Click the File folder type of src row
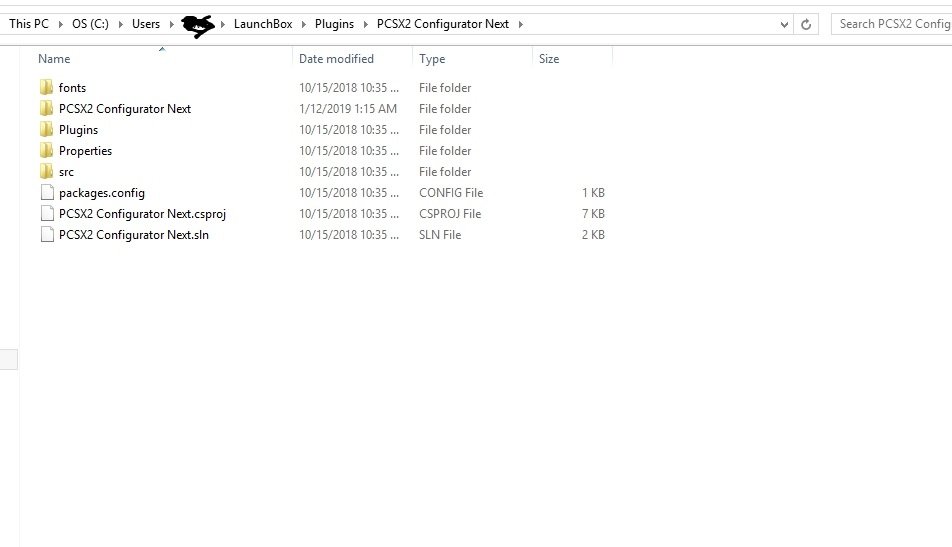 pyautogui.click(x=445, y=172)
